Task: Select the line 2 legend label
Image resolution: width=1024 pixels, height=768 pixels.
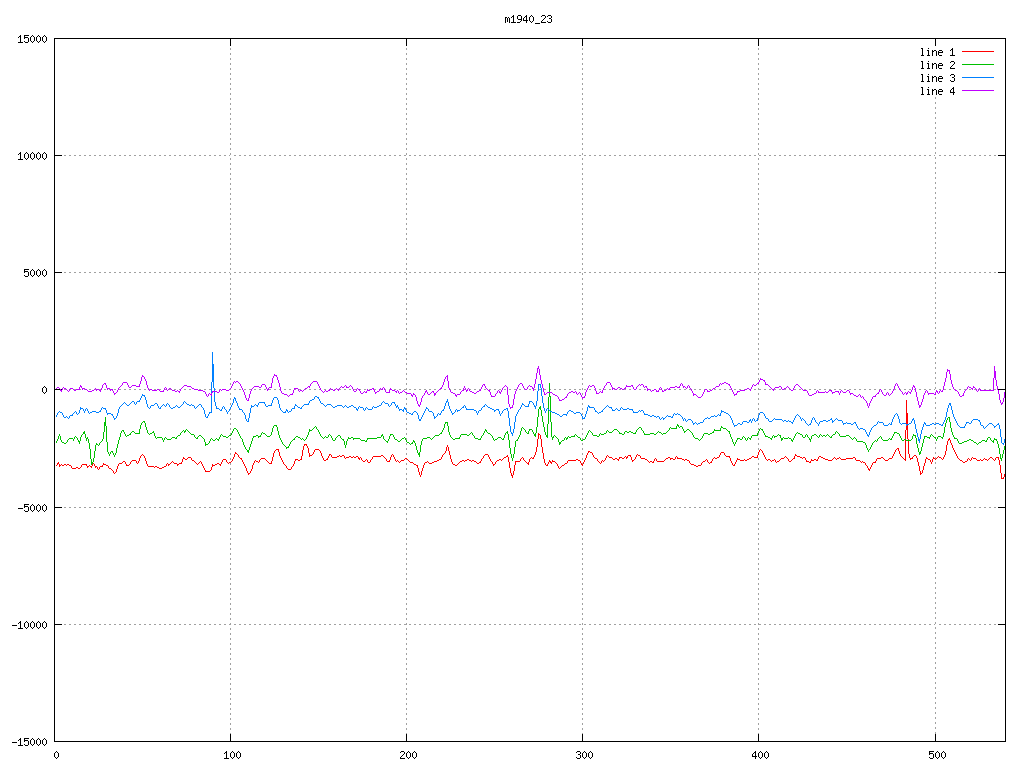Action: pyautogui.click(x=937, y=65)
